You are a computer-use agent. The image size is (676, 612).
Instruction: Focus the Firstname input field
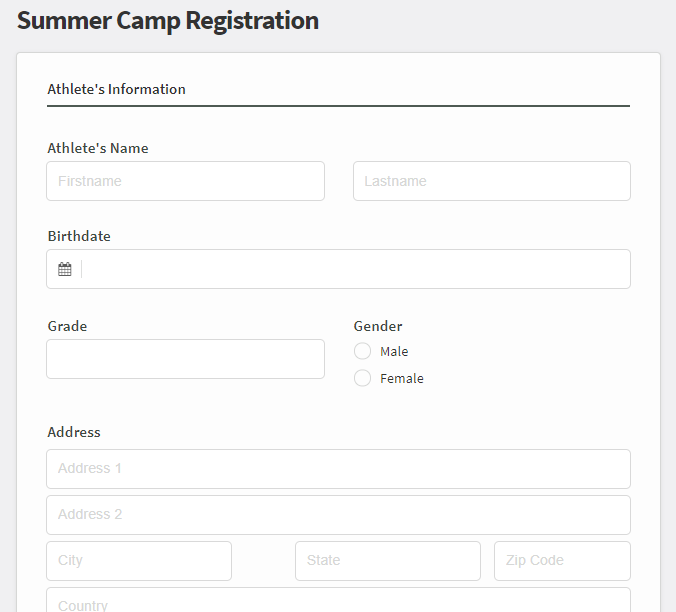[x=185, y=181]
